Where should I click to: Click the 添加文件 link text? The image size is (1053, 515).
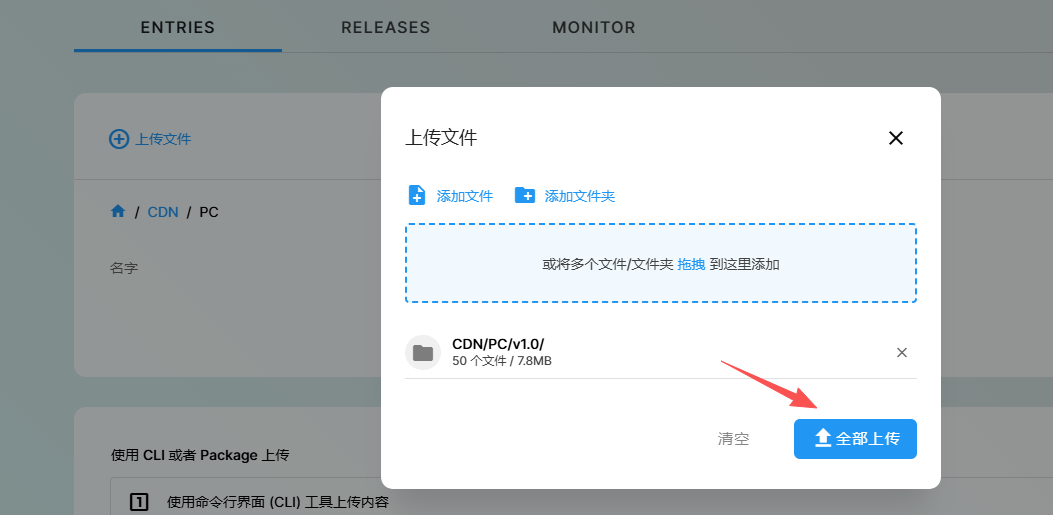tap(465, 196)
